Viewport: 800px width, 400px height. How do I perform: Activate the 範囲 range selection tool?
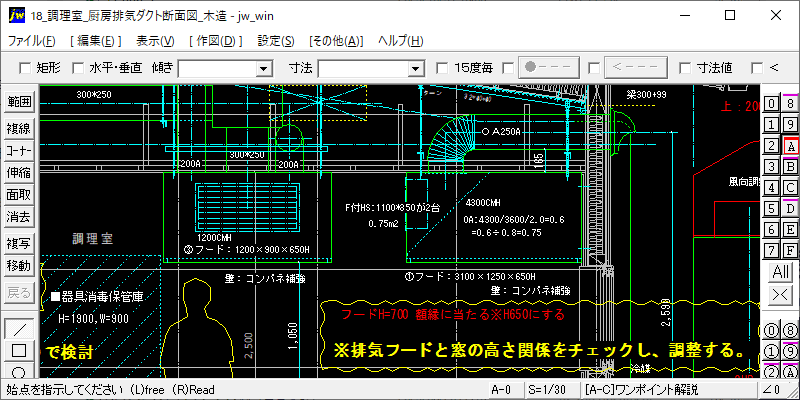(x=19, y=102)
